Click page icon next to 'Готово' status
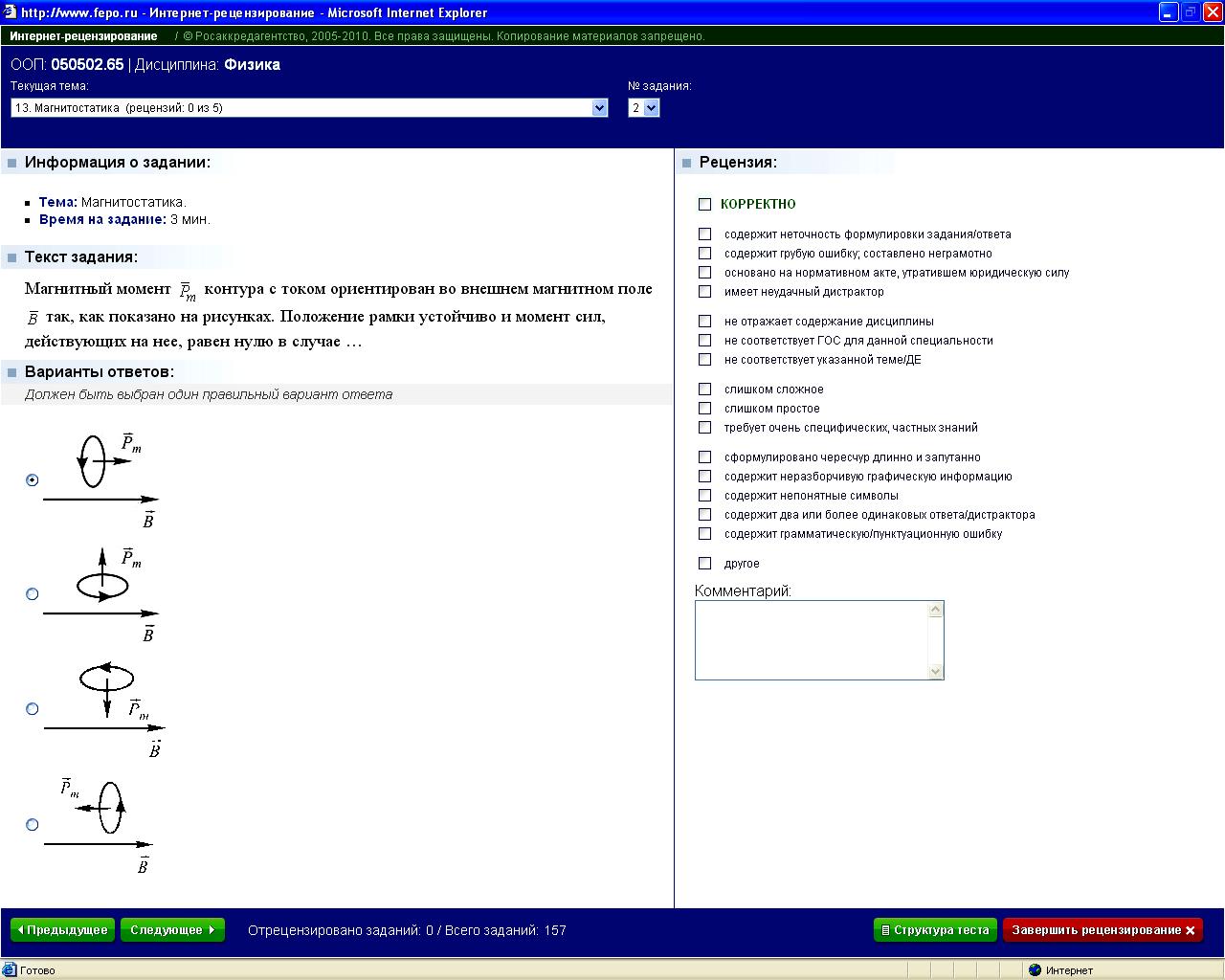Viewport: 1225px width, 980px height. tap(10, 970)
